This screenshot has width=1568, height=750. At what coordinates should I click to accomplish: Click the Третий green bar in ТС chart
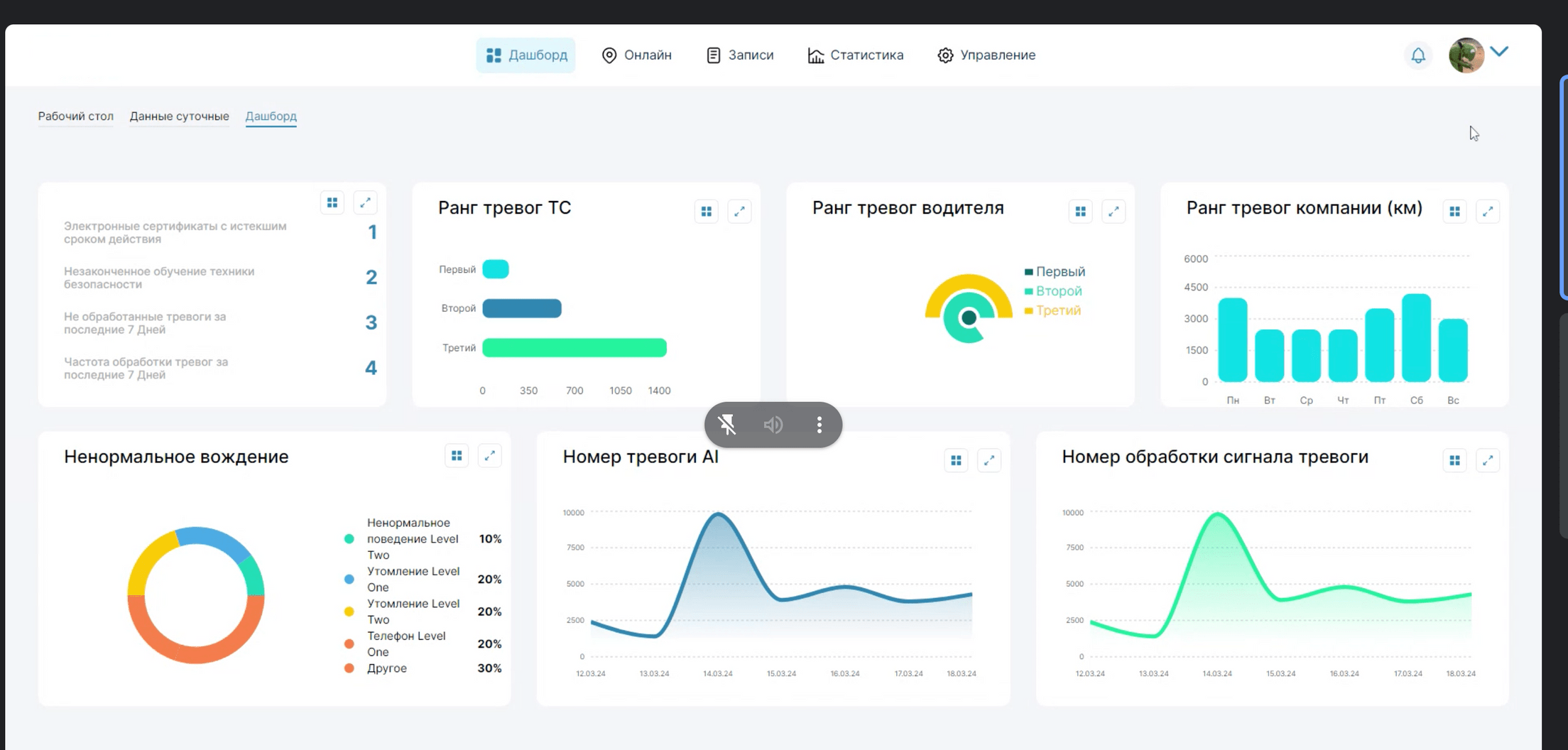575,347
